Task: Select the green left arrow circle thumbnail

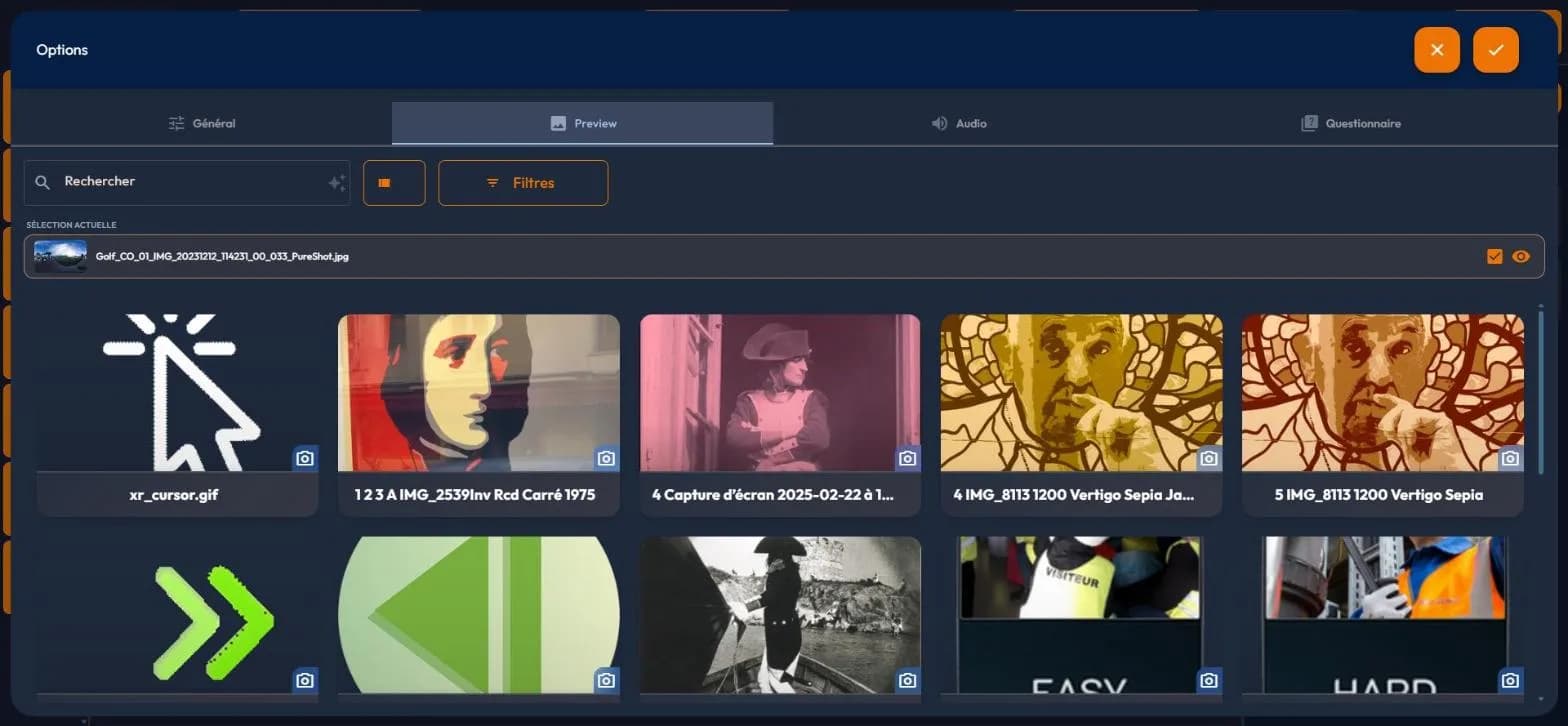Action: tap(479, 615)
